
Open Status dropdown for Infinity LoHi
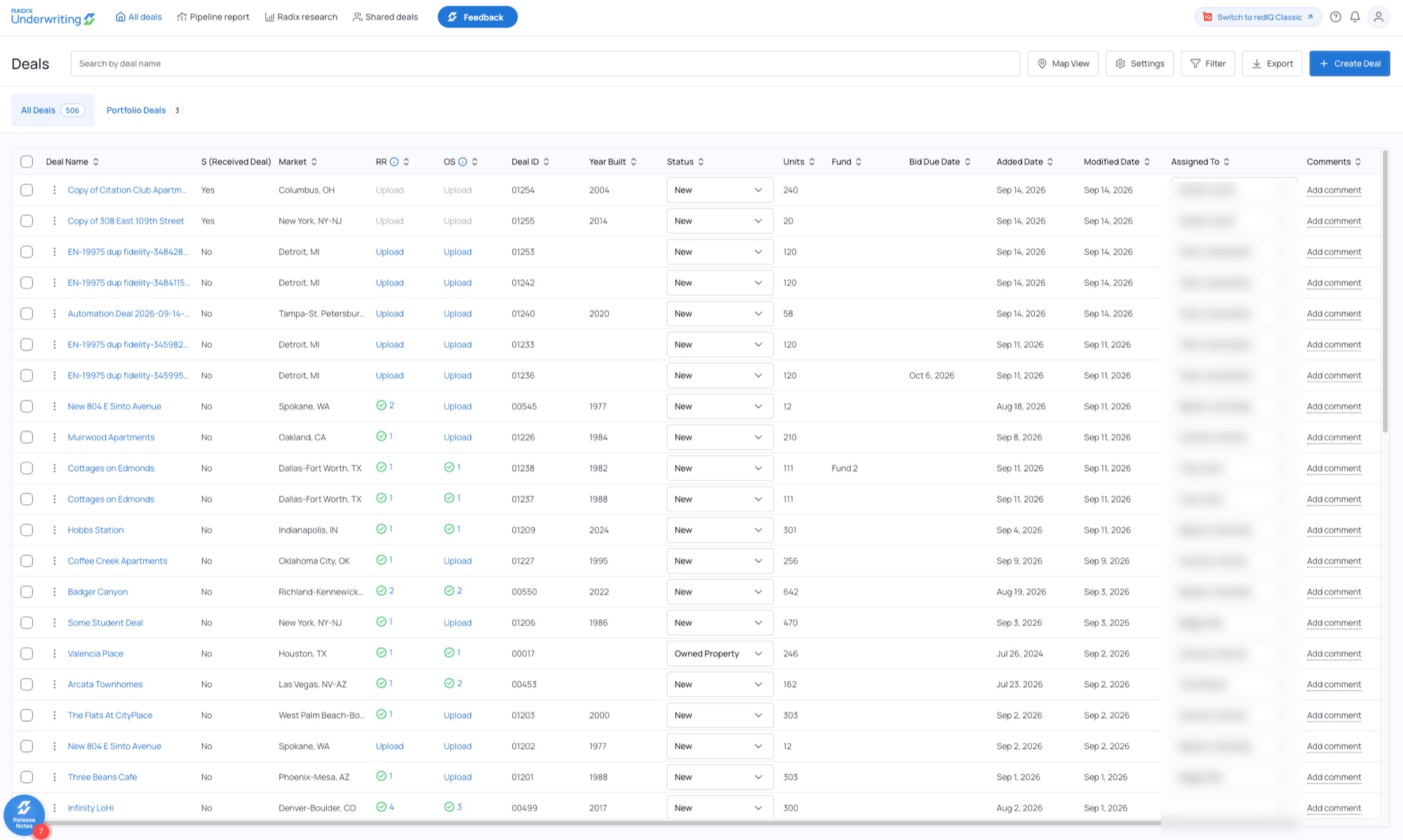pos(720,808)
